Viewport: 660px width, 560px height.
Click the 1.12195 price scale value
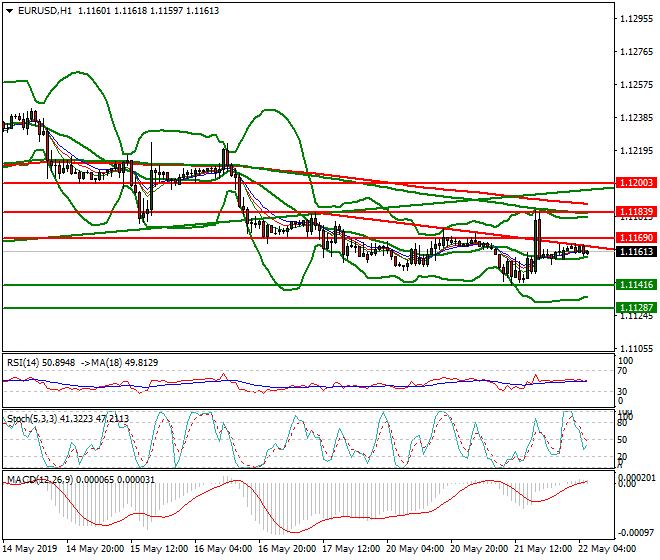click(x=637, y=151)
